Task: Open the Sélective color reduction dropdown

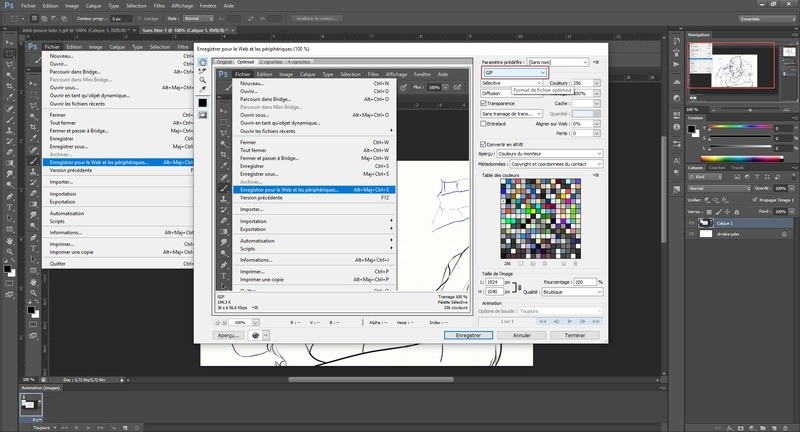Action: tap(512, 83)
